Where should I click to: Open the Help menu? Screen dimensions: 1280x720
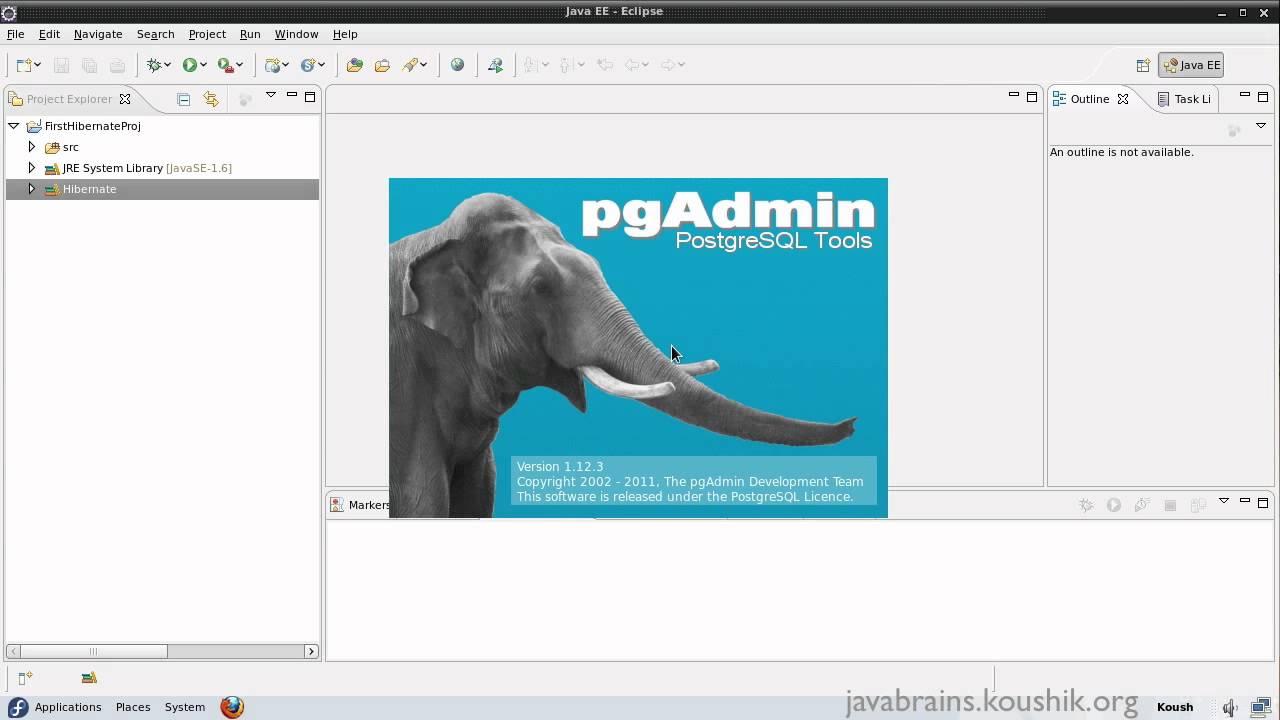tap(345, 34)
